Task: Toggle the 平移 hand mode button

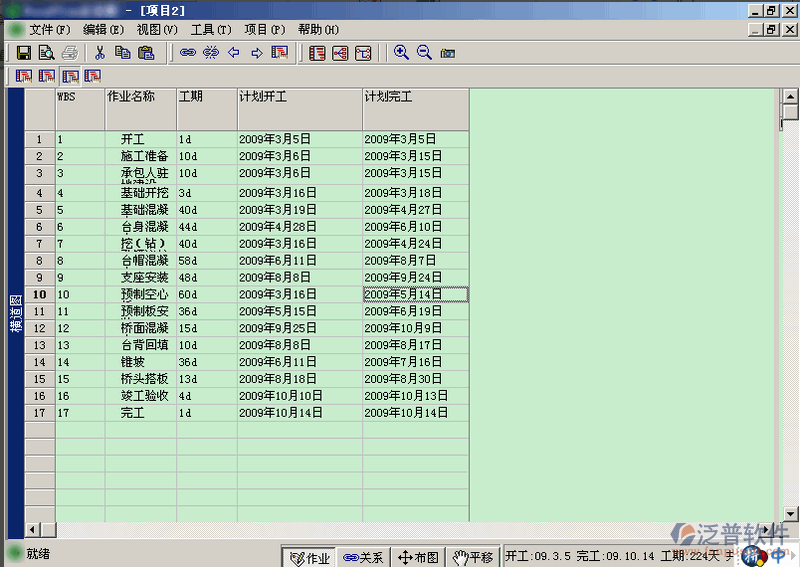Action: tap(472, 557)
